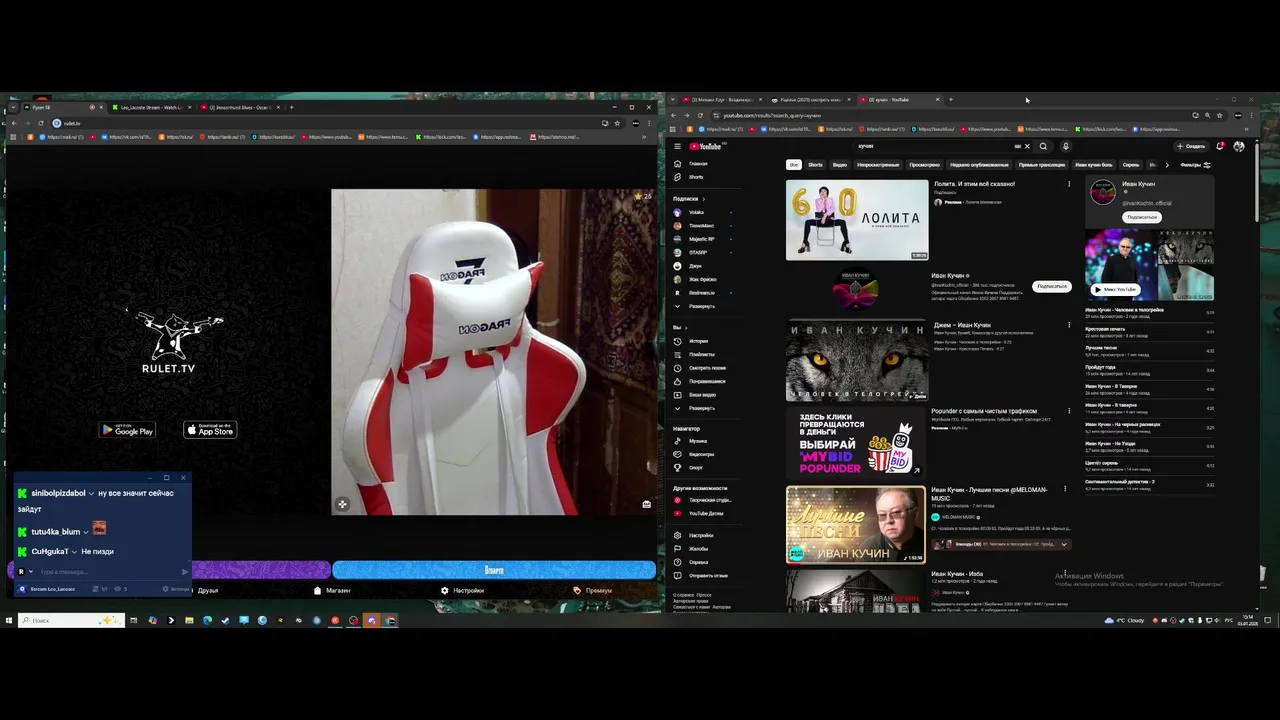Expand the Подписки section in the YouTube sidebar
Viewport: 1280px width, 720px height.
[689, 198]
